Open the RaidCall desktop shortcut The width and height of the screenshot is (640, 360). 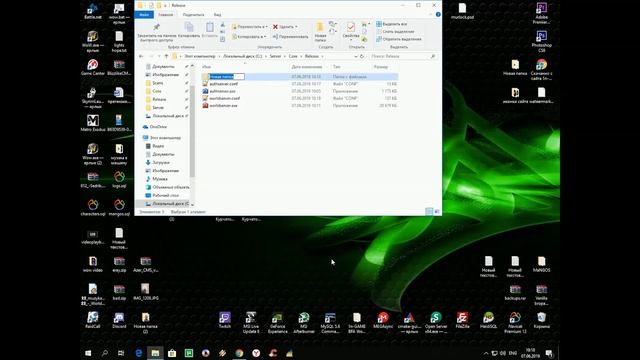[x=93, y=320]
